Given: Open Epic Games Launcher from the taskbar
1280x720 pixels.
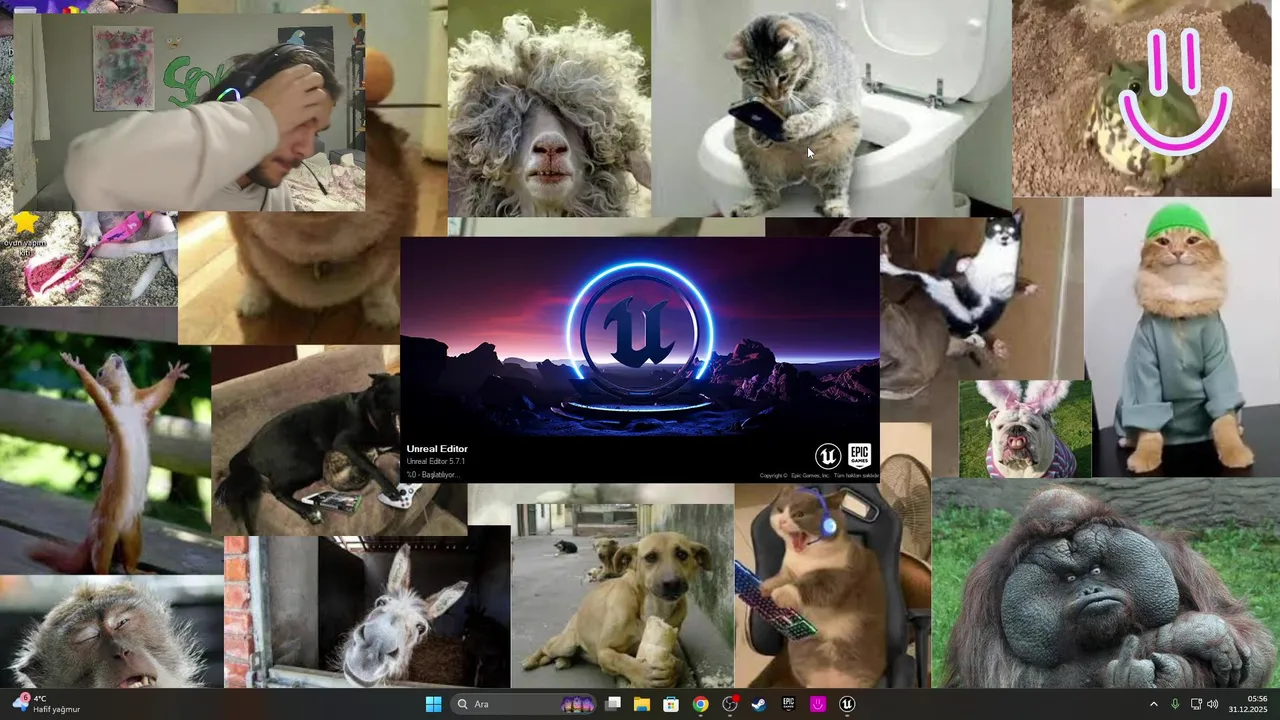Looking at the screenshot, I should pos(788,704).
